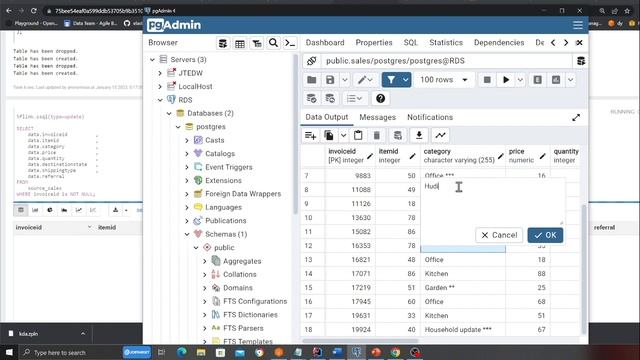
Task: Execute query with the play button
Action: click(x=506, y=80)
